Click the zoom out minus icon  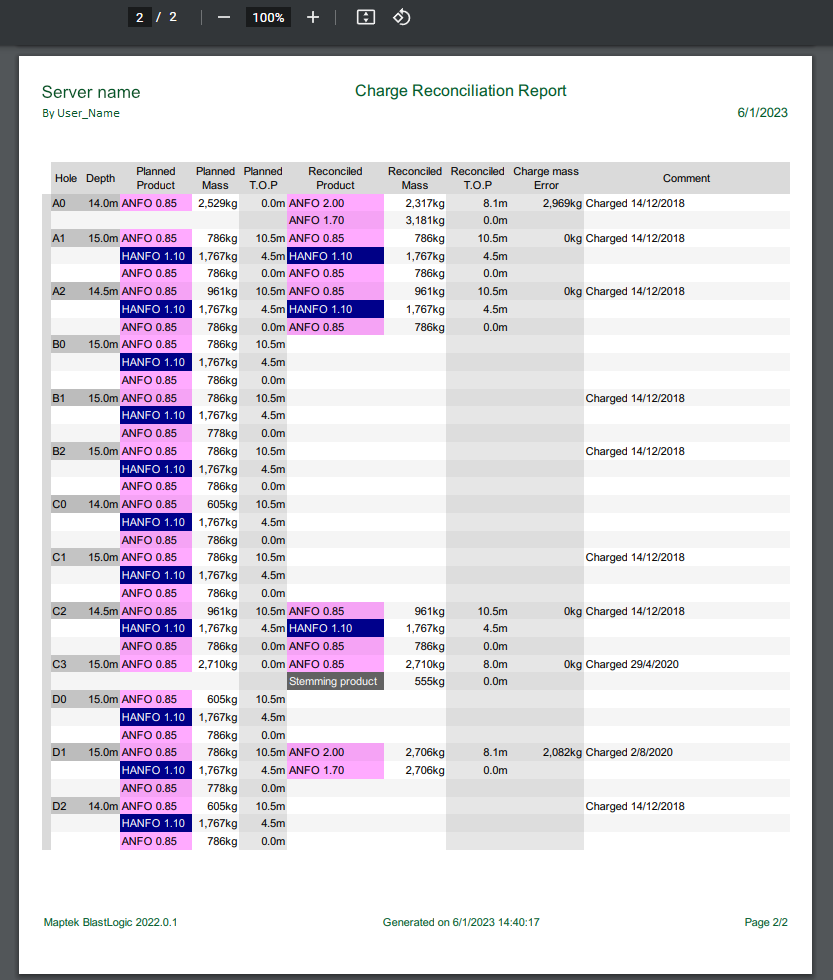[x=224, y=18]
